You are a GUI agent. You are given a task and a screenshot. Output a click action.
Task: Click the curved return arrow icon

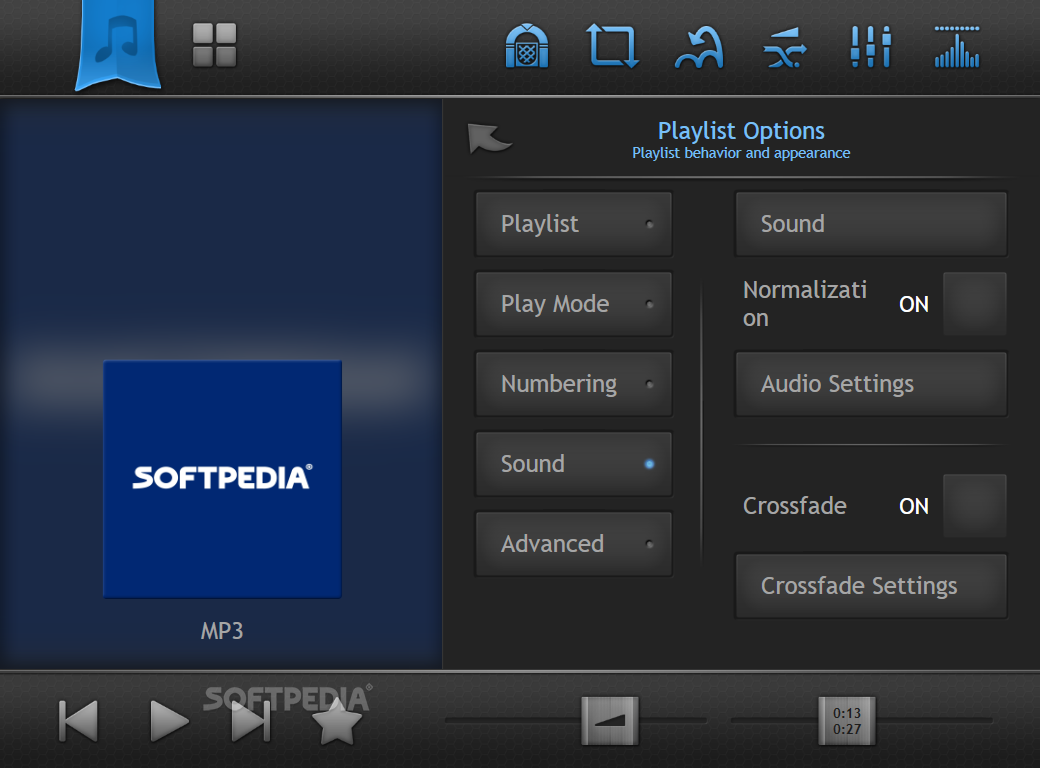[699, 47]
